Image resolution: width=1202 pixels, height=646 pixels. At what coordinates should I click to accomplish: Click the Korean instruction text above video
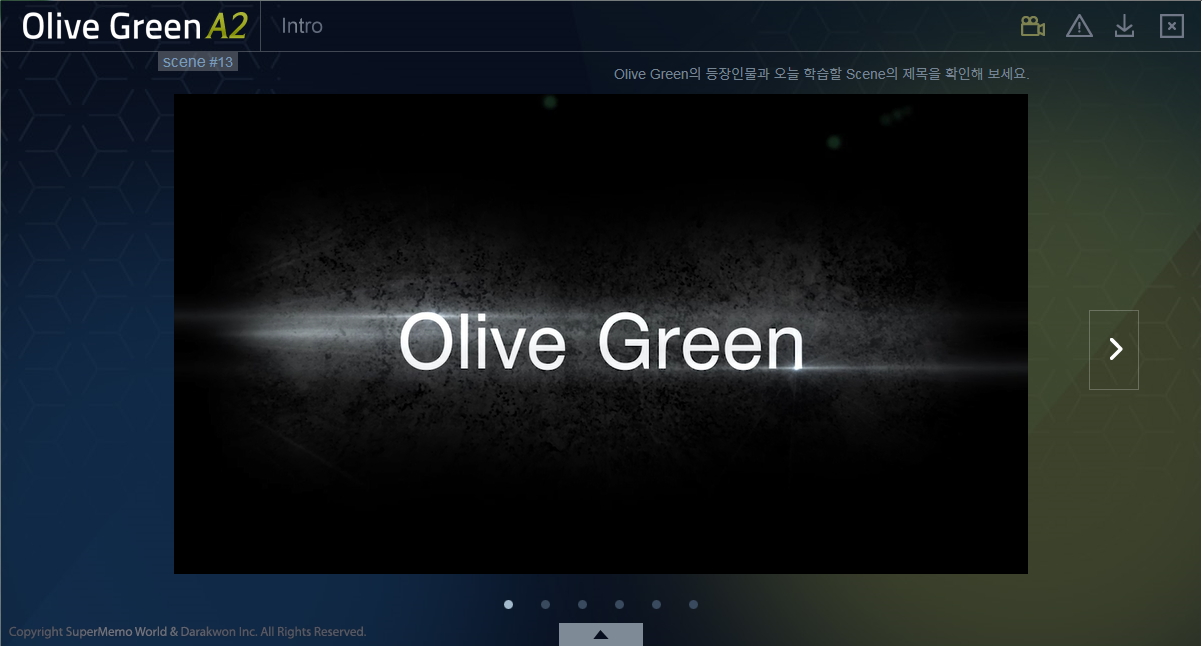(820, 74)
